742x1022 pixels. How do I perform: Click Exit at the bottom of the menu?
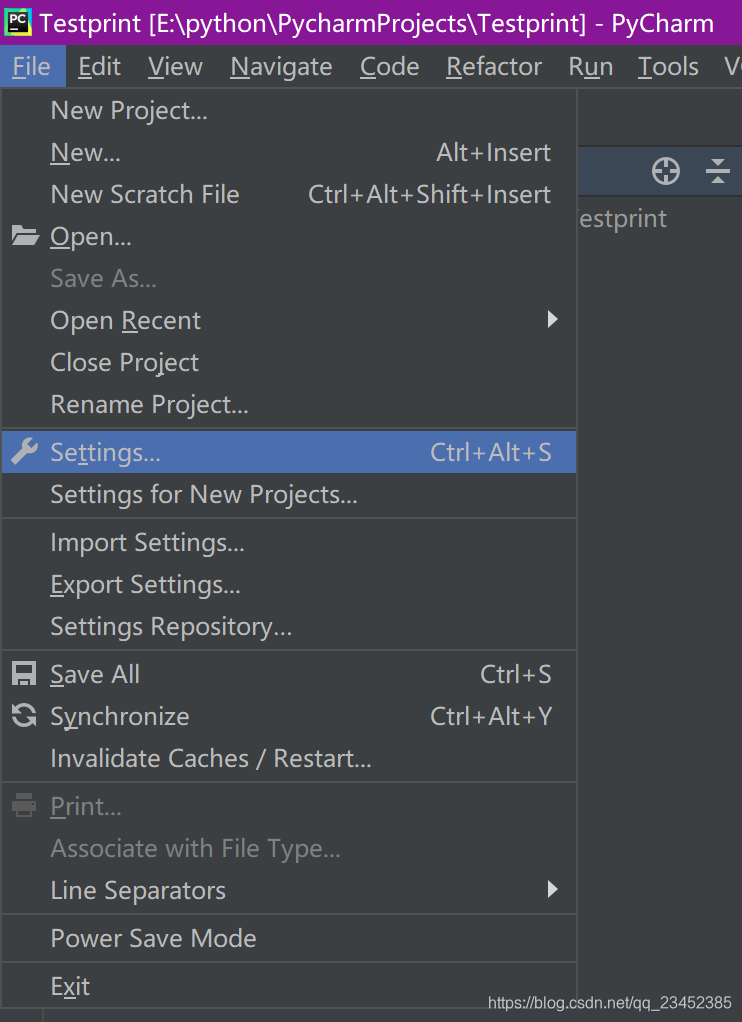69,985
